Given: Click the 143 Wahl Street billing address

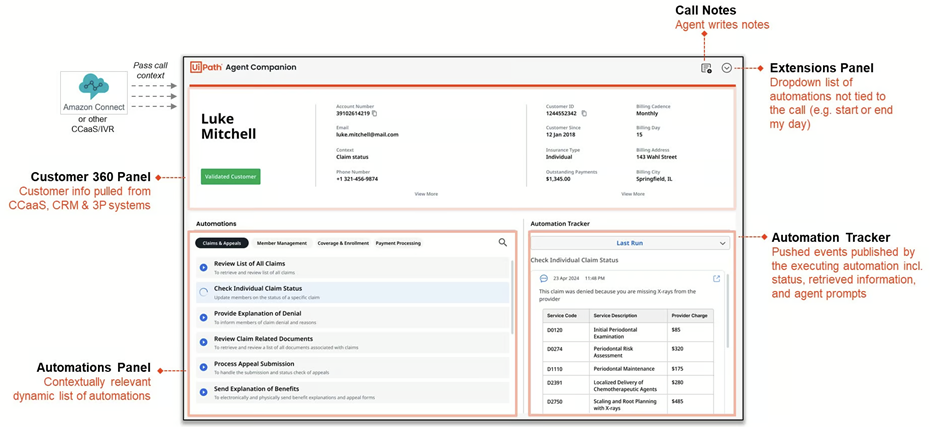Looking at the screenshot, I should [657, 157].
